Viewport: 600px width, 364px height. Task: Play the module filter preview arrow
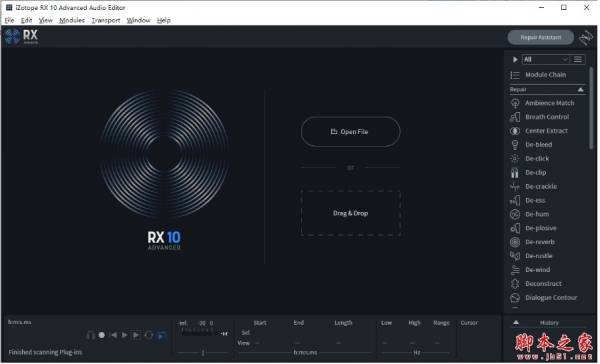(515, 59)
